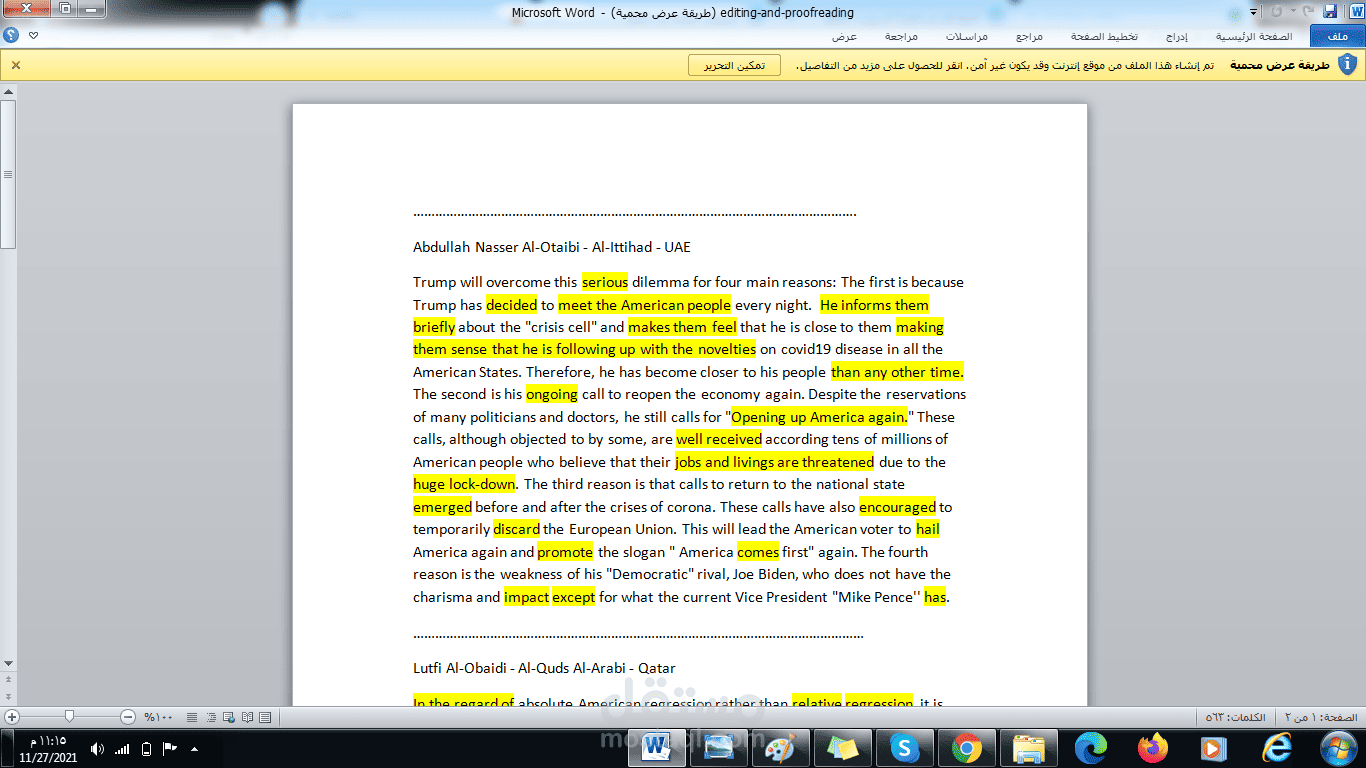Open Microsoft Edge from the taskbar
Viewport: 1366px width, 768px height.
tap(1090, 748)
